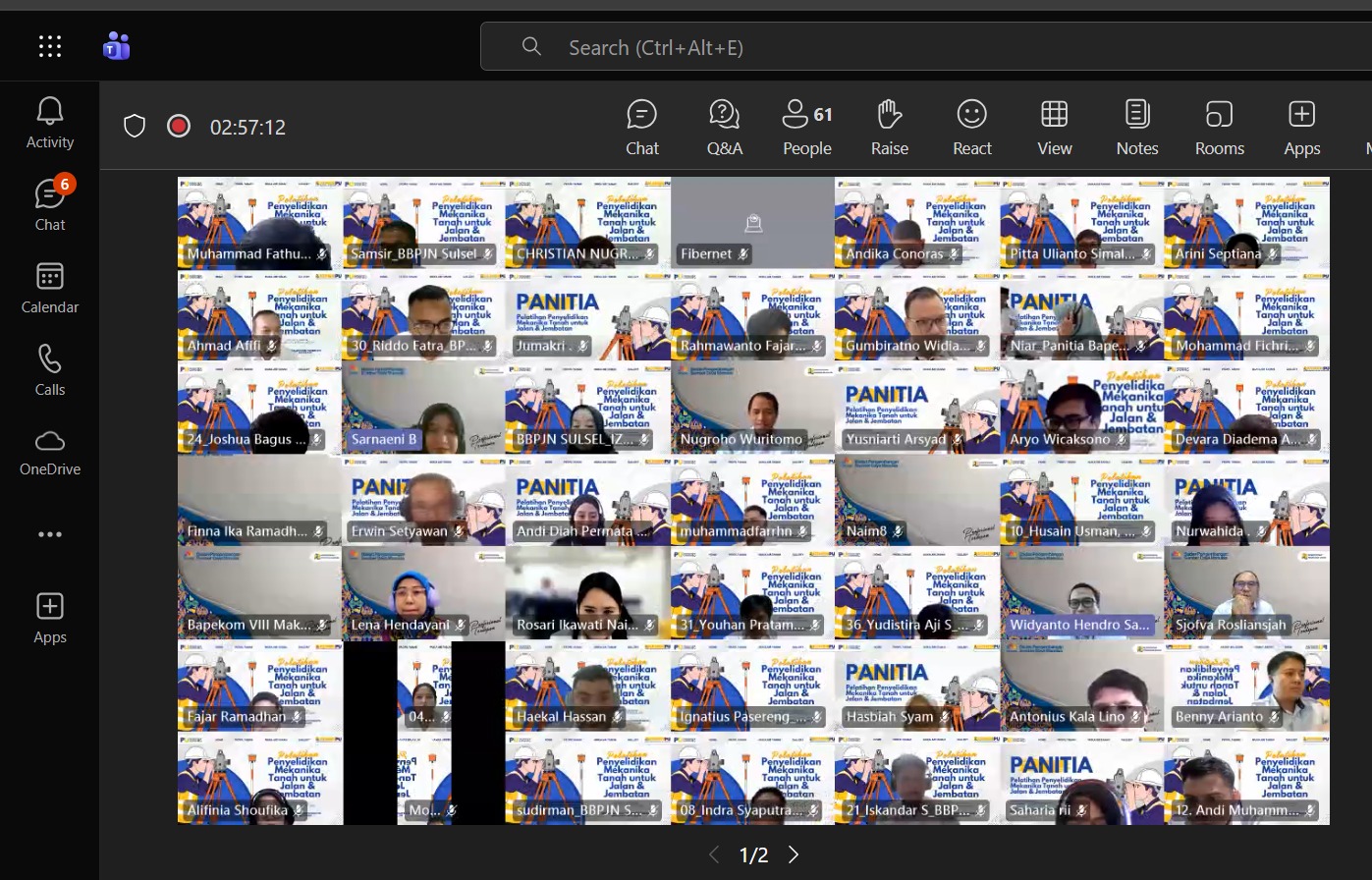The image size is (1372, 880).
Task: Expand the View layout options
Action: (x=1054, y=127)
